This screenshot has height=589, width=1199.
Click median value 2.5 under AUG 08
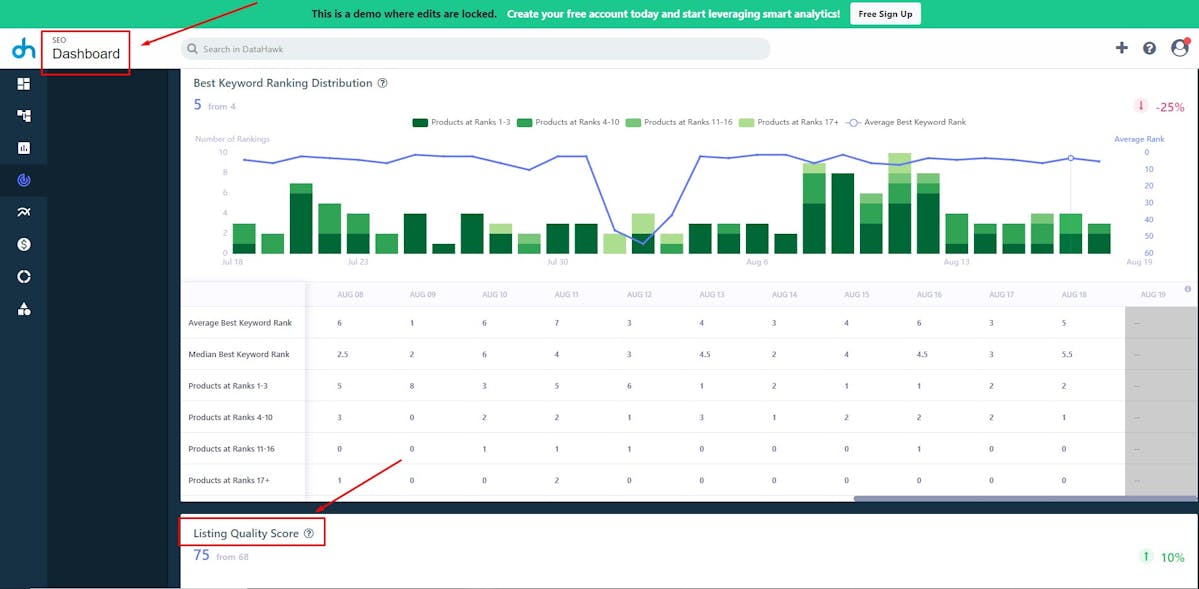point(343,354)
